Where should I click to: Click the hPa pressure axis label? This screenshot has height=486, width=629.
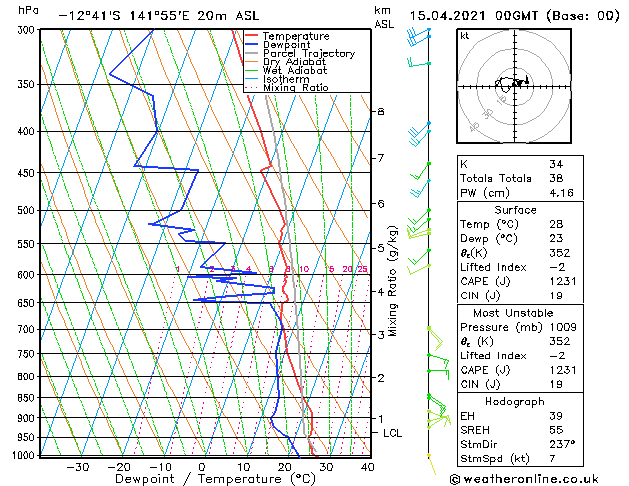coord(28,11)
